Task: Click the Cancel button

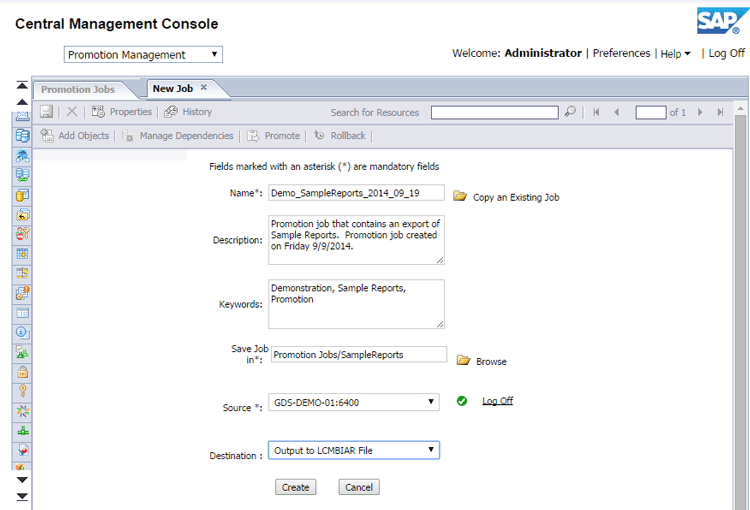Action: tap(358, 487)
